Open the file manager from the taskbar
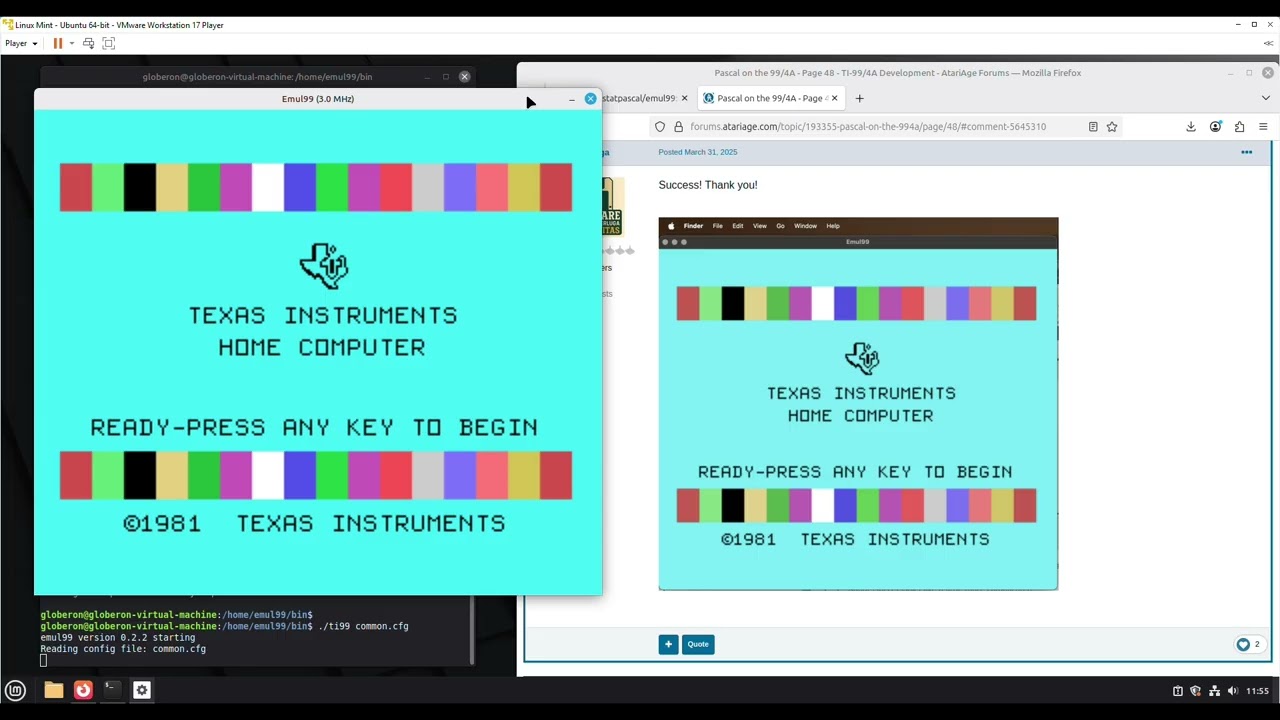 click(x=54, y=690)
